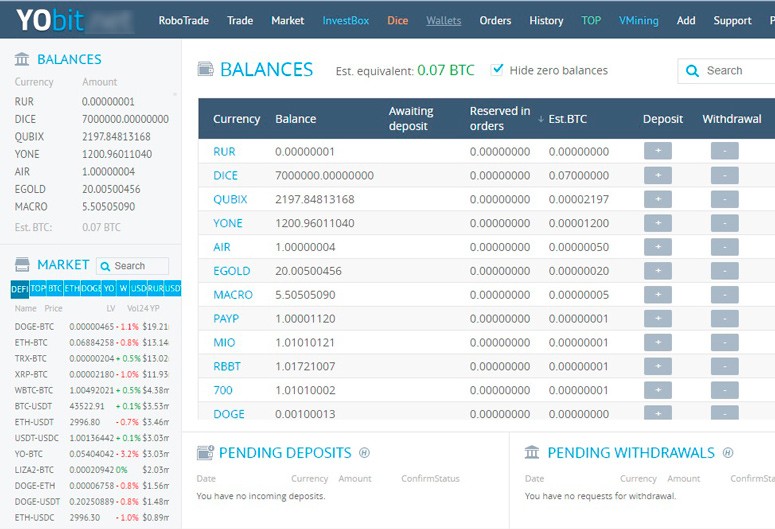Click the market Search input field
The height and width of the screenshot is (529, 775).
(132, 266)
